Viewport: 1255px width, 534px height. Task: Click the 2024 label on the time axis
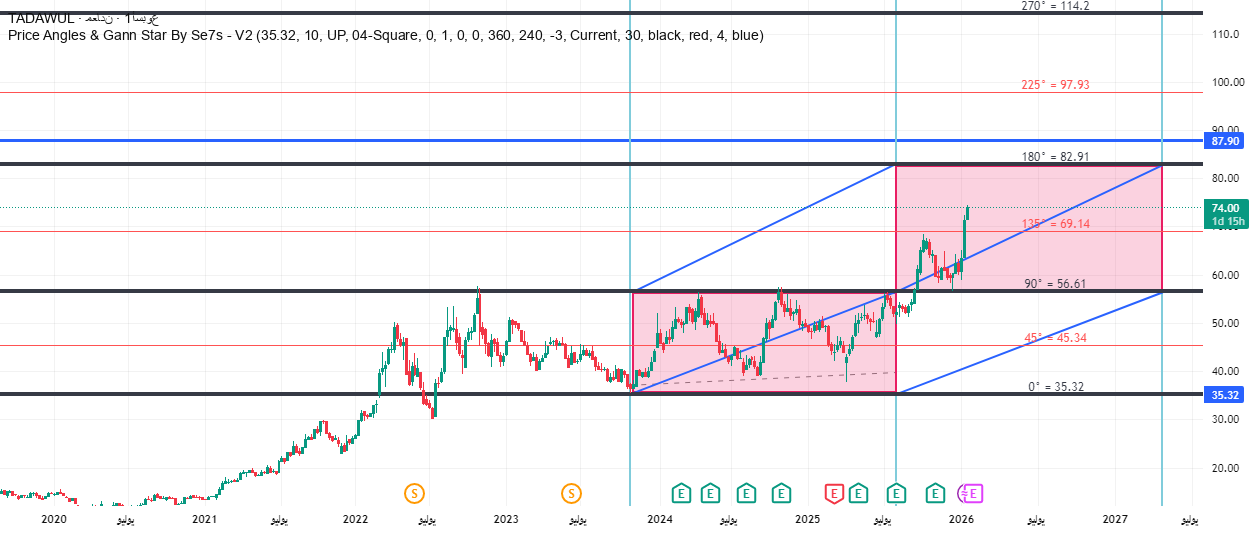coord(658,520)
